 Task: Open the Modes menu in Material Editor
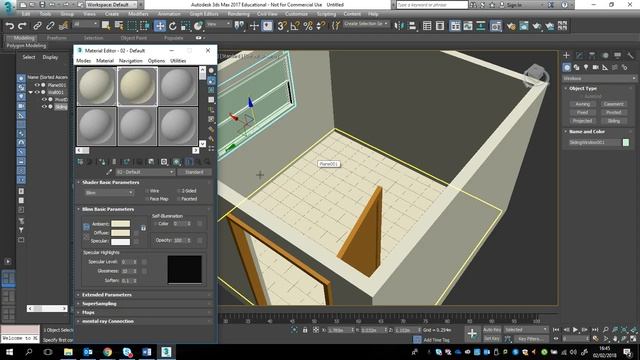tap(84, 61)
